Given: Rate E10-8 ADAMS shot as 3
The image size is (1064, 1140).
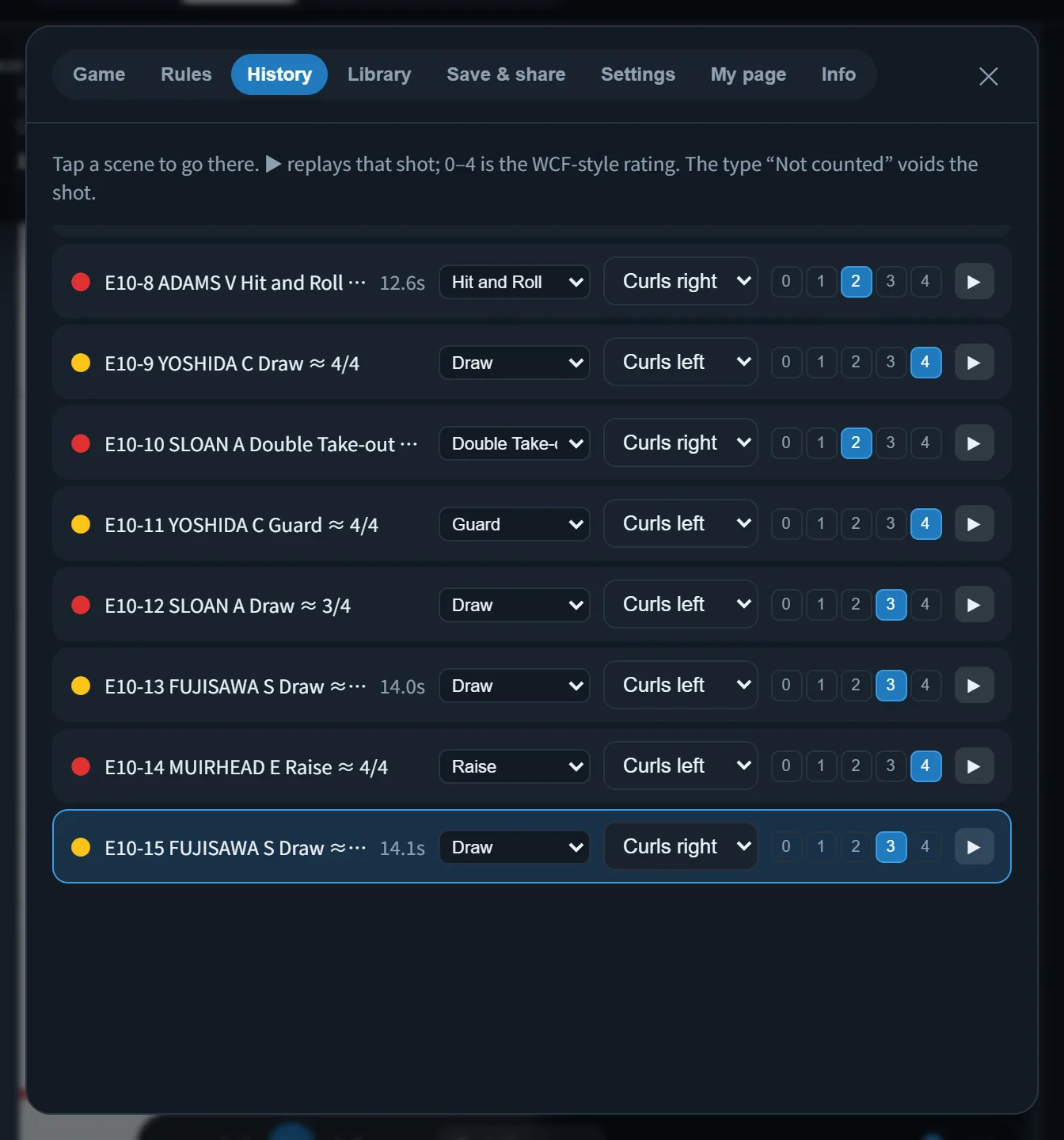Looking at the screenshot, I should point(891,281).
